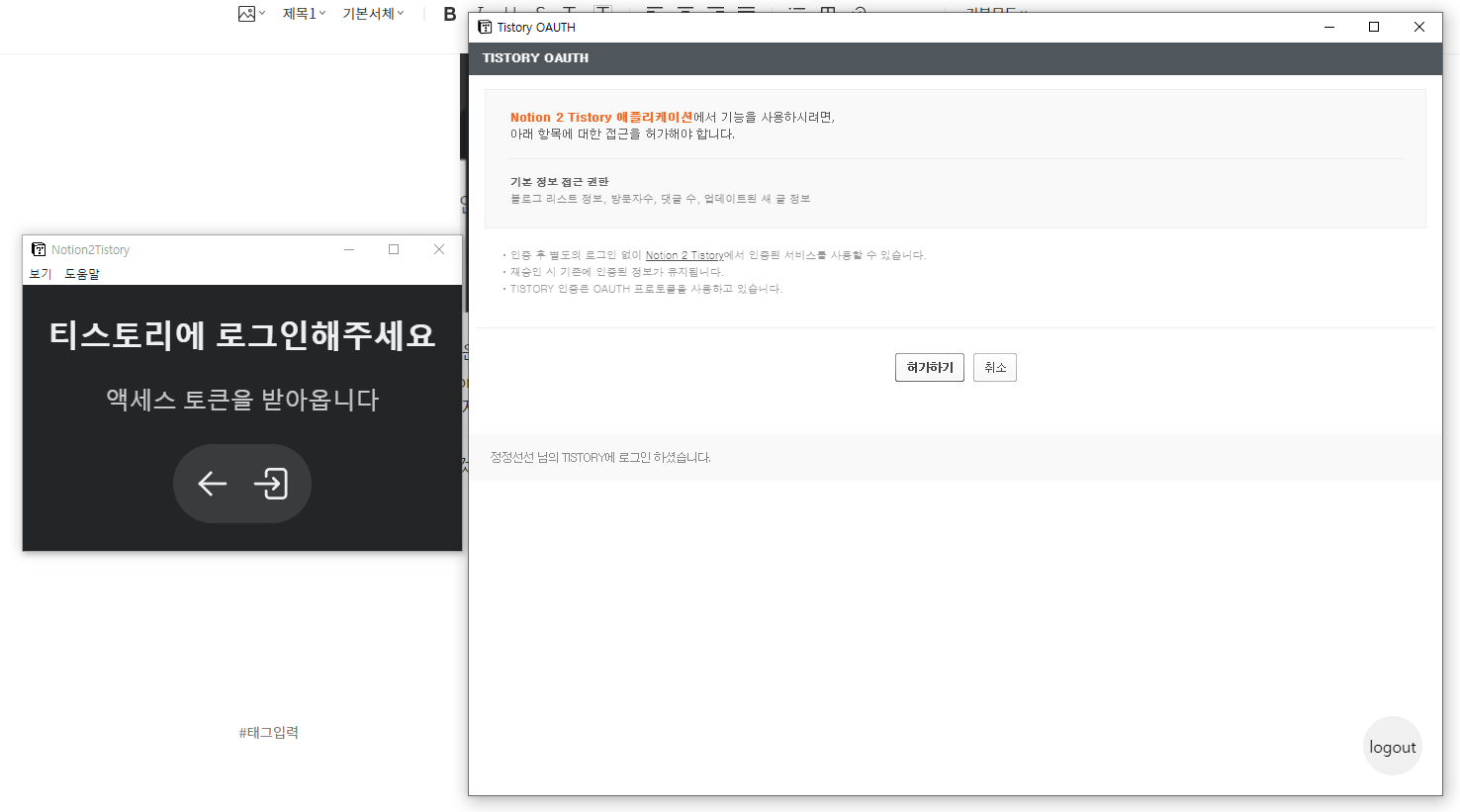Click the Tistory OAUTH window app icon
1460x812 pixels.
click(x=485, y=27)
